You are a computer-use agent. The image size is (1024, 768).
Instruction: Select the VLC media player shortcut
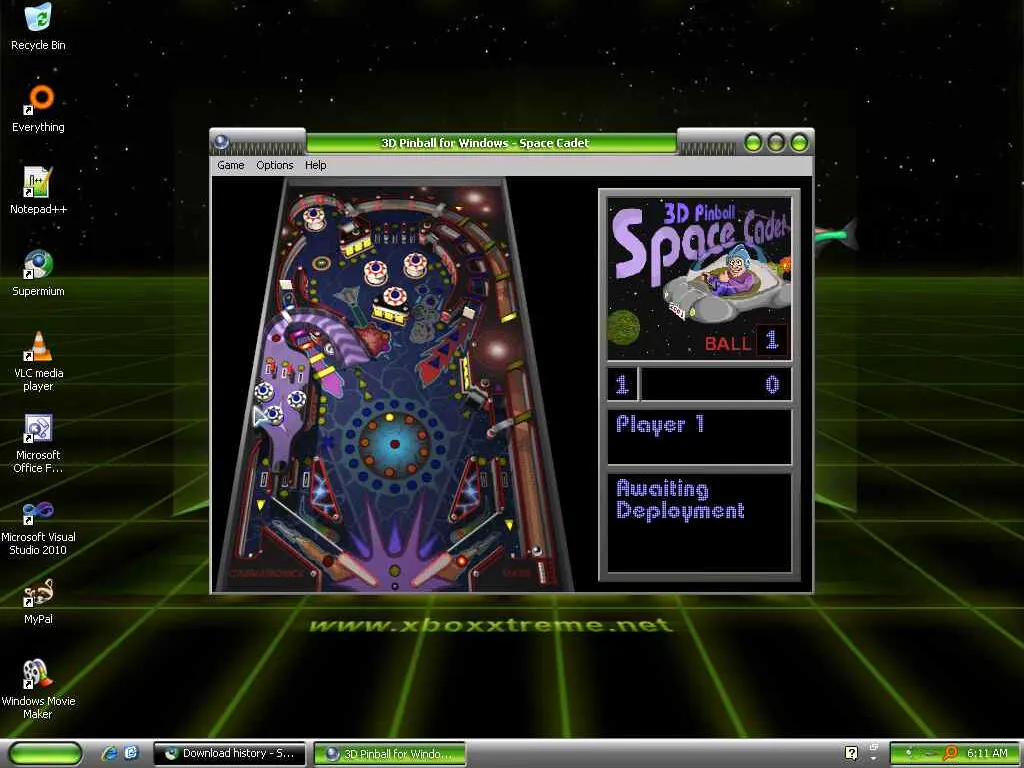pyautogui.click(x=38, y=361)
